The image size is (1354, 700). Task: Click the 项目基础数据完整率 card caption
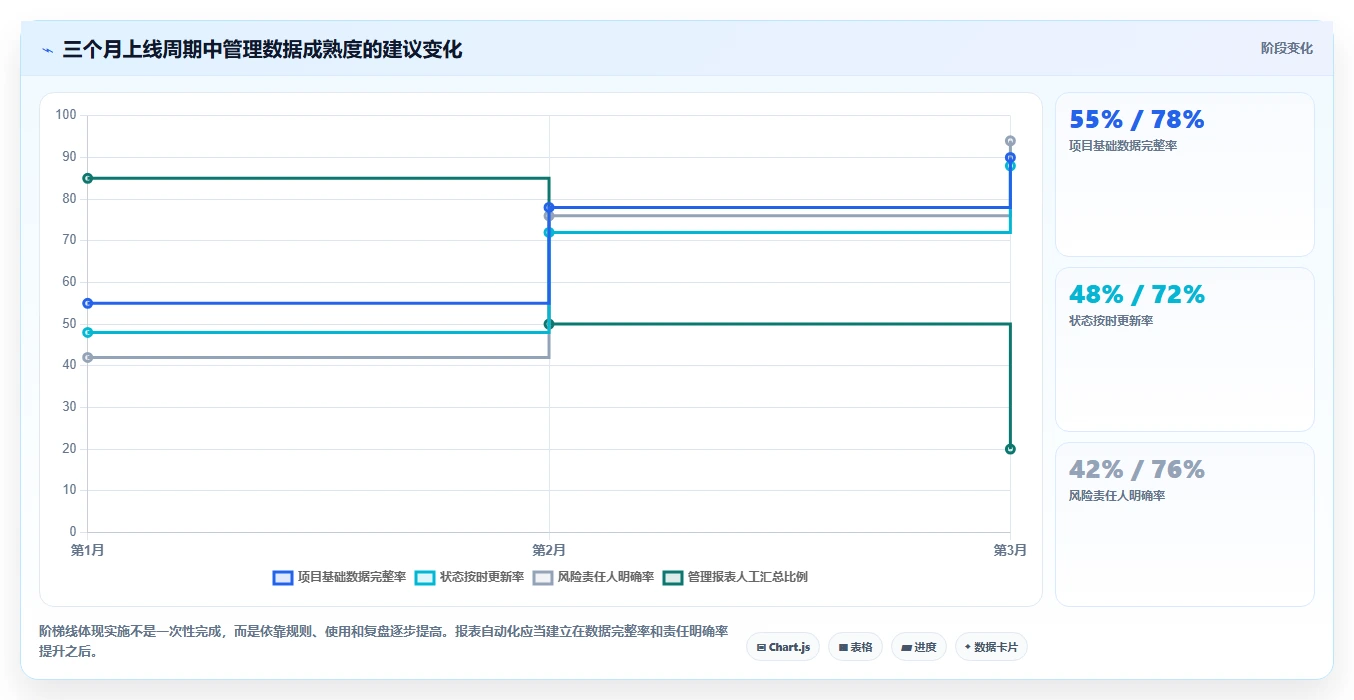[1123, 146]
